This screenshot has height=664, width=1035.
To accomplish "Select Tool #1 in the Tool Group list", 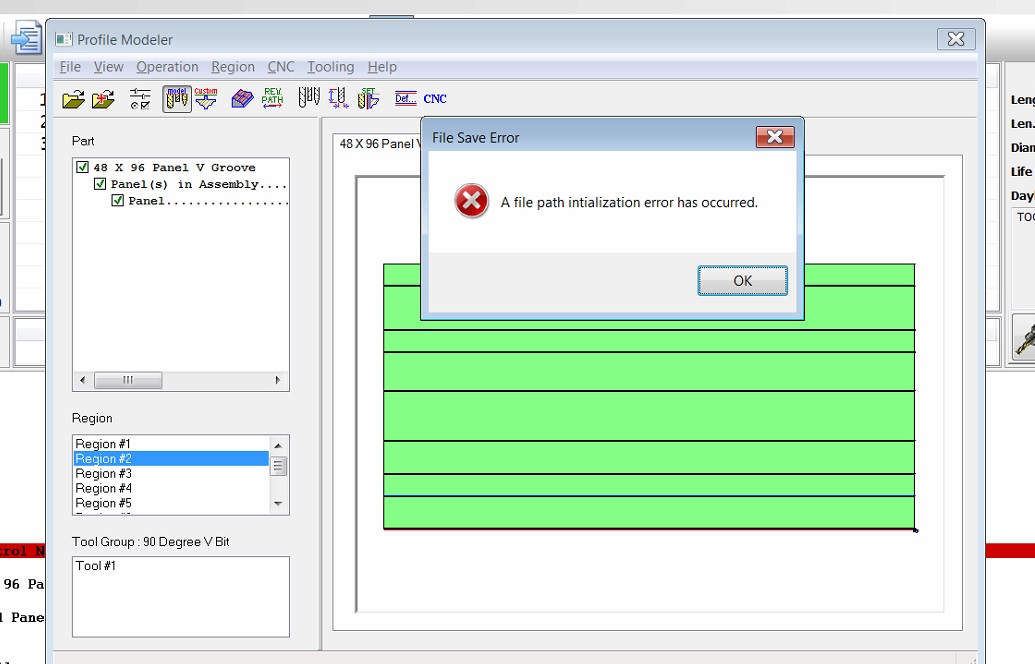I will pos(96,566).
